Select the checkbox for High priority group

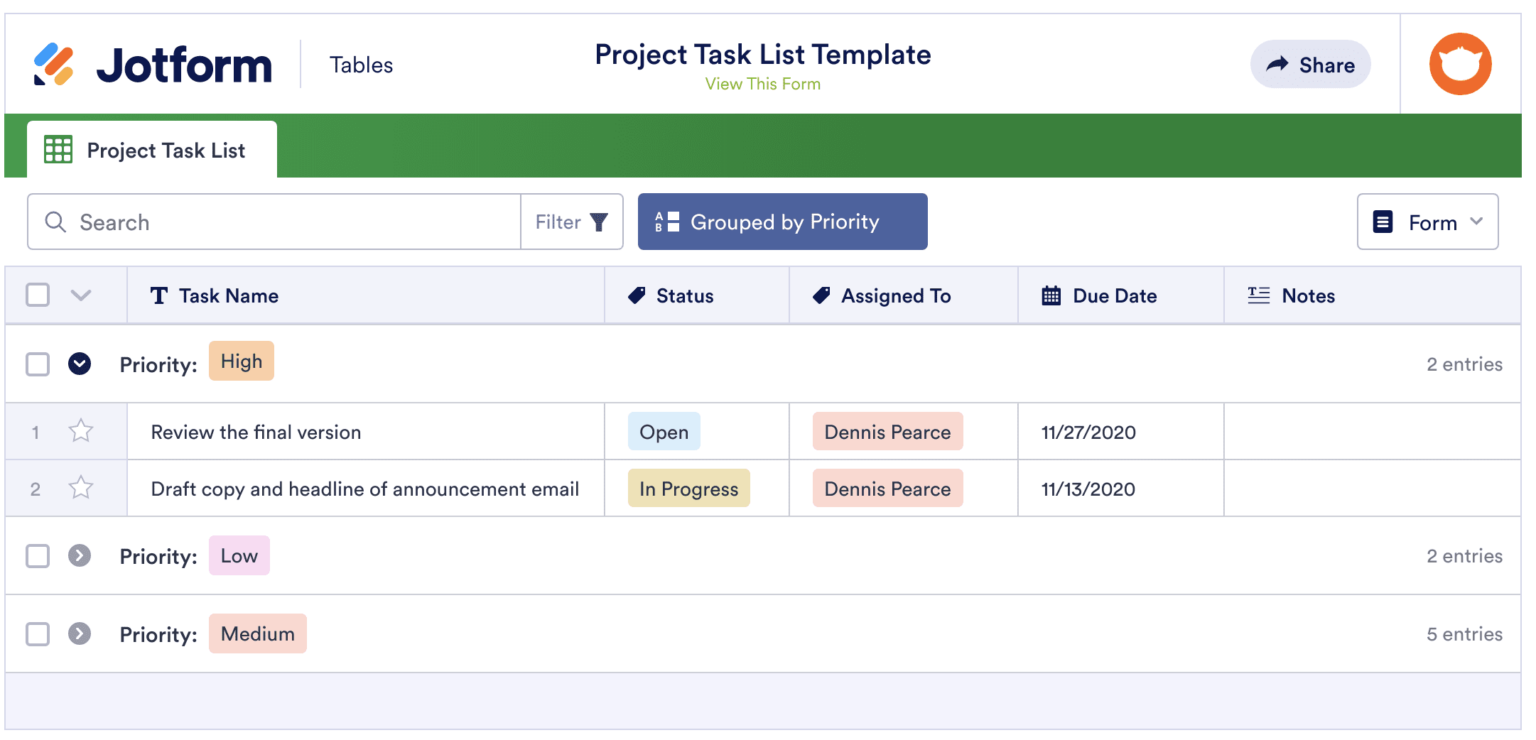point(37,364)
